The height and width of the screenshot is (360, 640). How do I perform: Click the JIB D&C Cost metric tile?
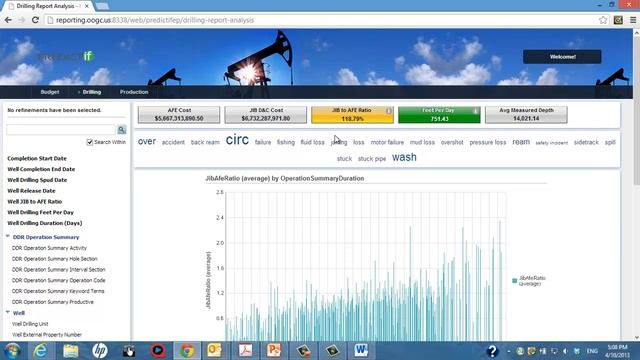(266, 115)
